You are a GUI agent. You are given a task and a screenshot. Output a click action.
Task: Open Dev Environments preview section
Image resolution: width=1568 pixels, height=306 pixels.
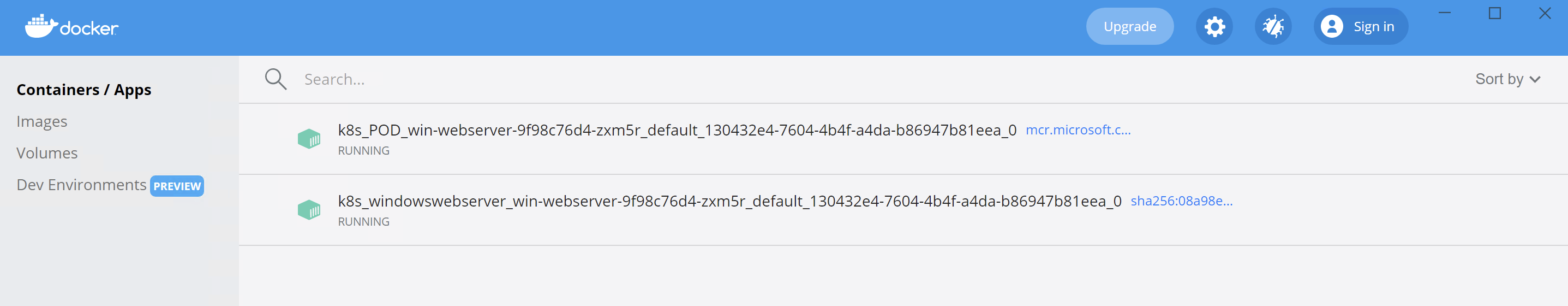point(82,185)
